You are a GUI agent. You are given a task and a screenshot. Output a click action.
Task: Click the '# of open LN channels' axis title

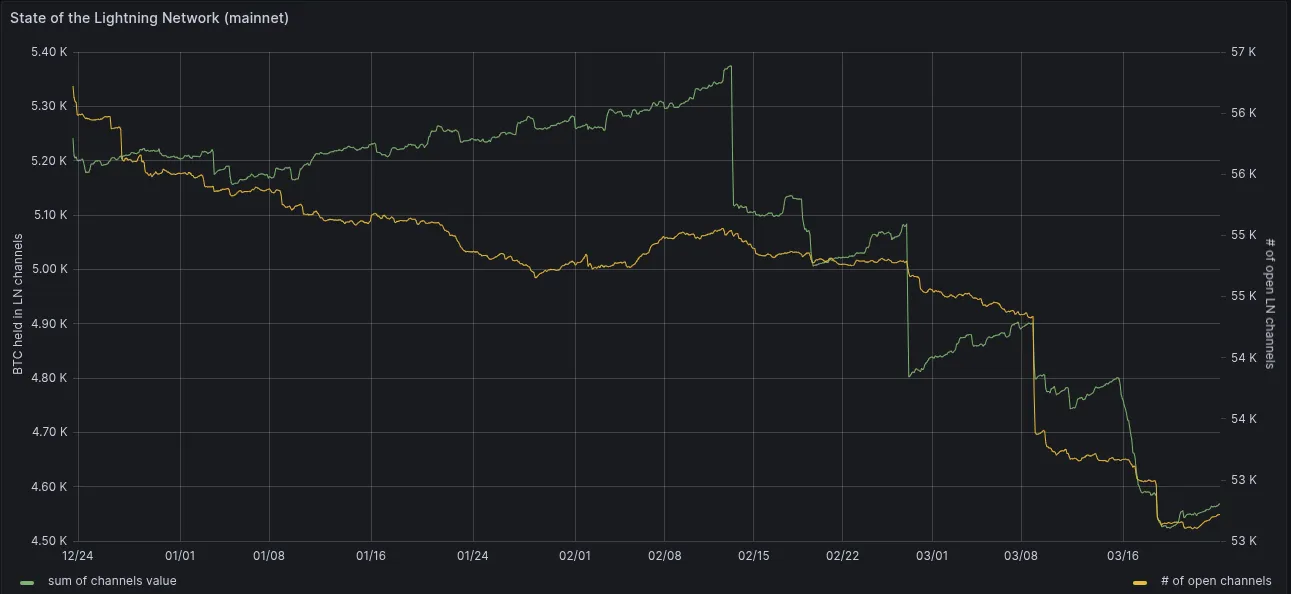1272,302
